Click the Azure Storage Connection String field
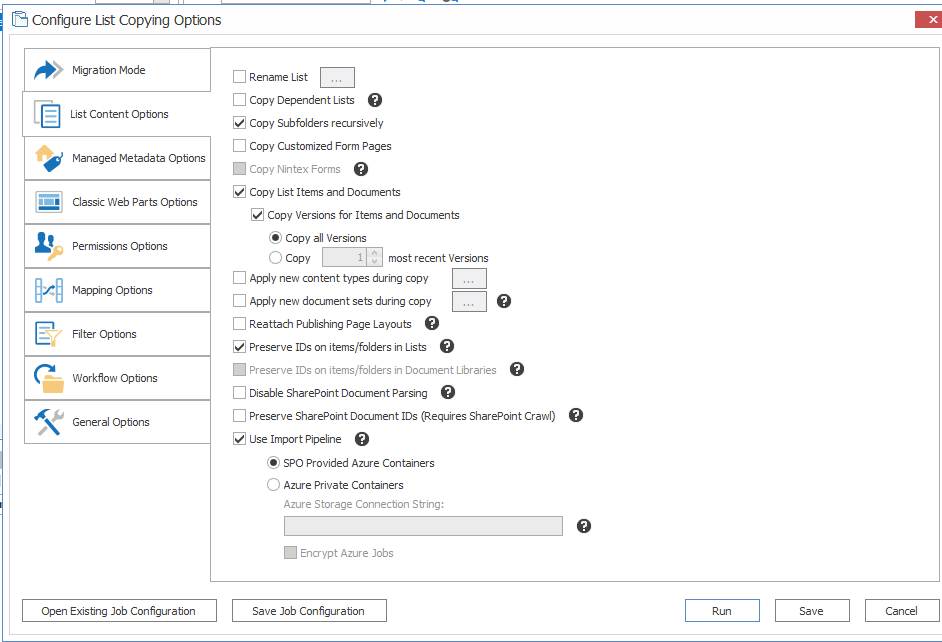This screenshot has height=642, width=942. coord(422,525)
